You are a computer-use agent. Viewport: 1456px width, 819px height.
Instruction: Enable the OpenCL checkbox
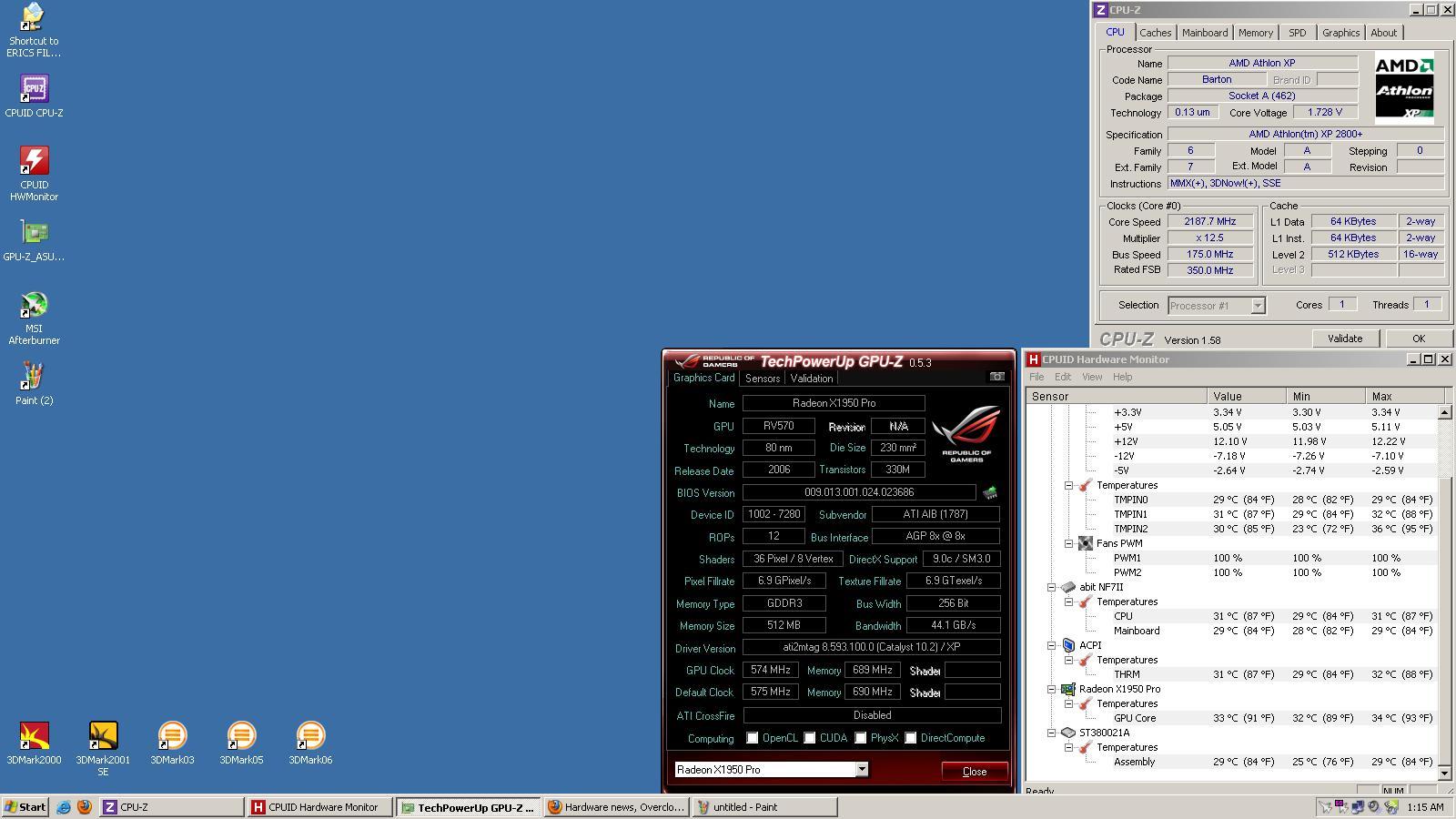tap(752, 738)
